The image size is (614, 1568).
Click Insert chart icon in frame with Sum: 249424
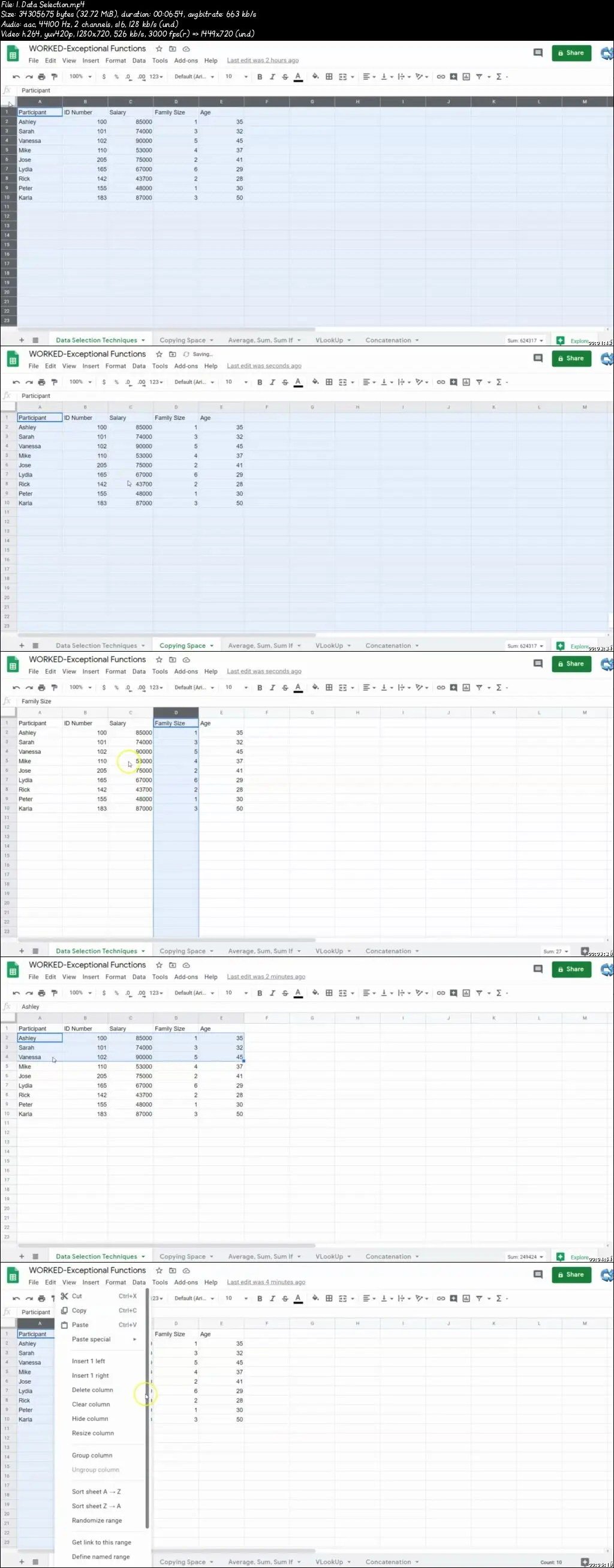coord(466,993)
